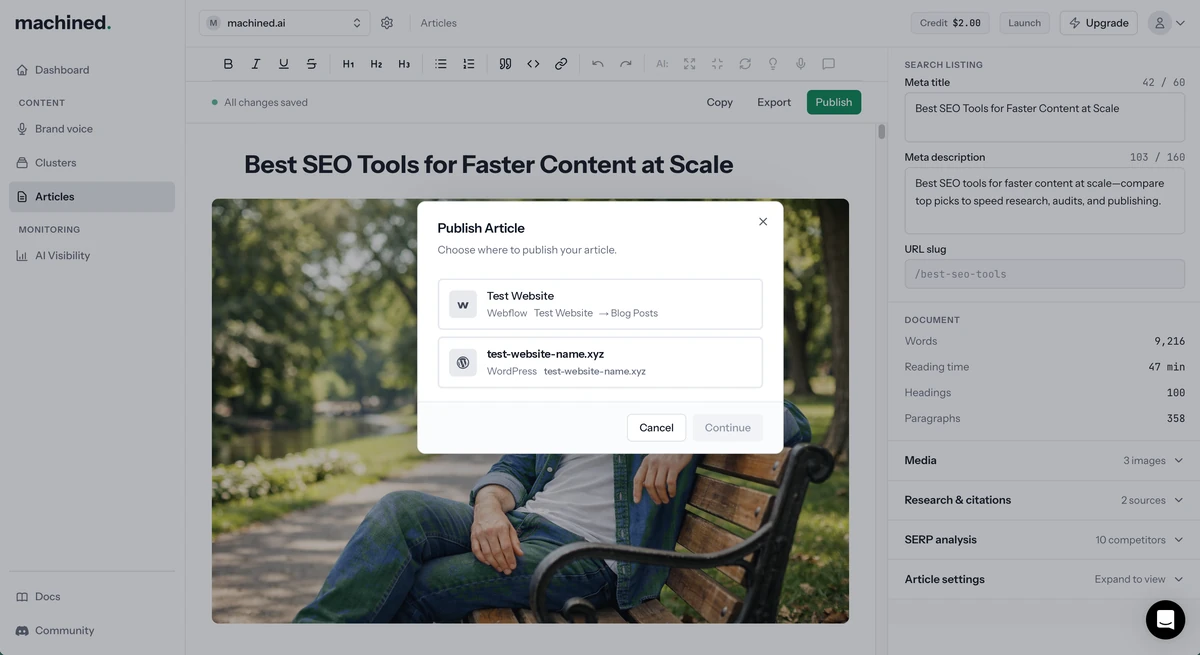Toggle Bold formatting in the toolbar
Viewport: 1200px width, 655px height.
pos(228,64)
